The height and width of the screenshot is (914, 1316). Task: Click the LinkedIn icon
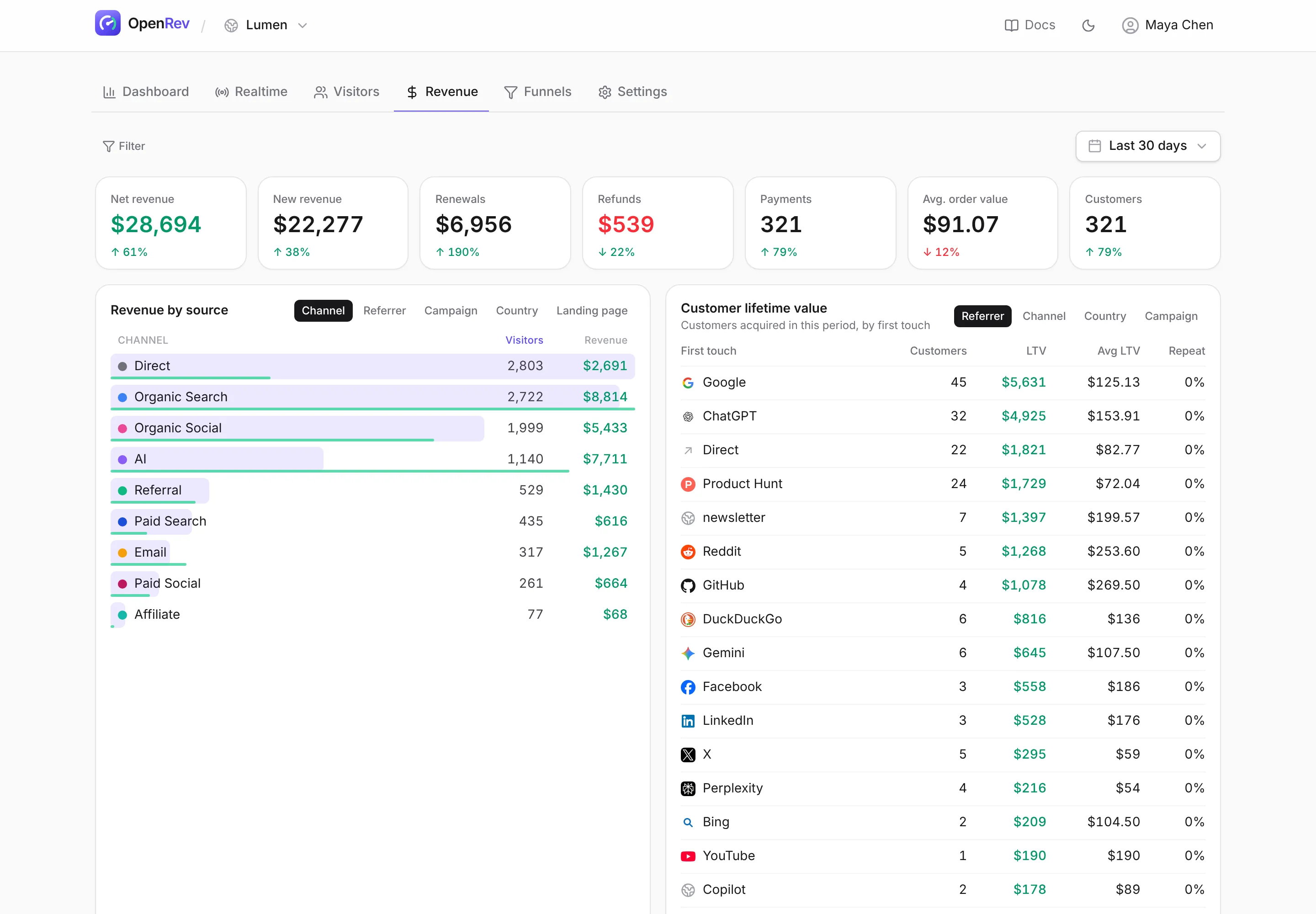[688, 720]
